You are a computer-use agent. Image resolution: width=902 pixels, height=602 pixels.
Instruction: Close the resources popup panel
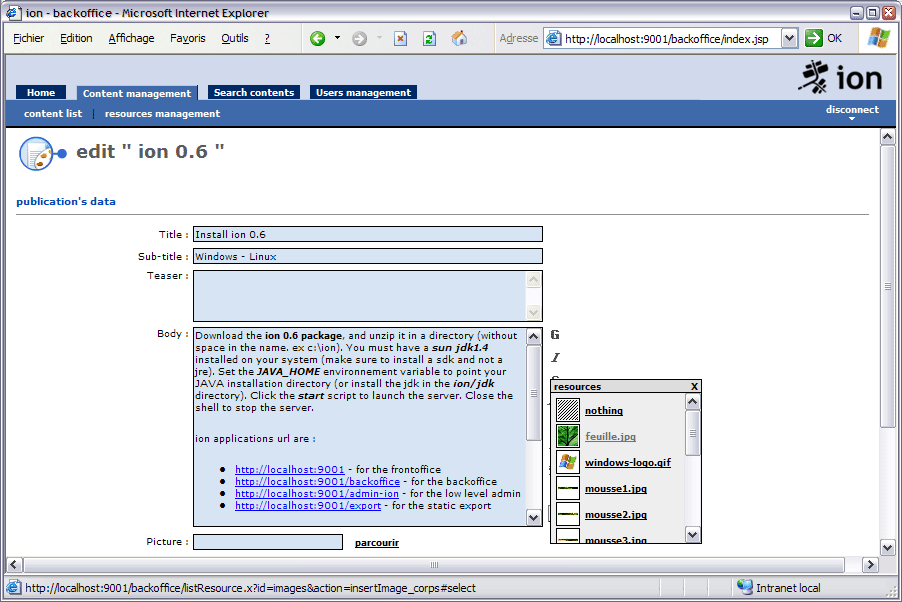(694, 386)
